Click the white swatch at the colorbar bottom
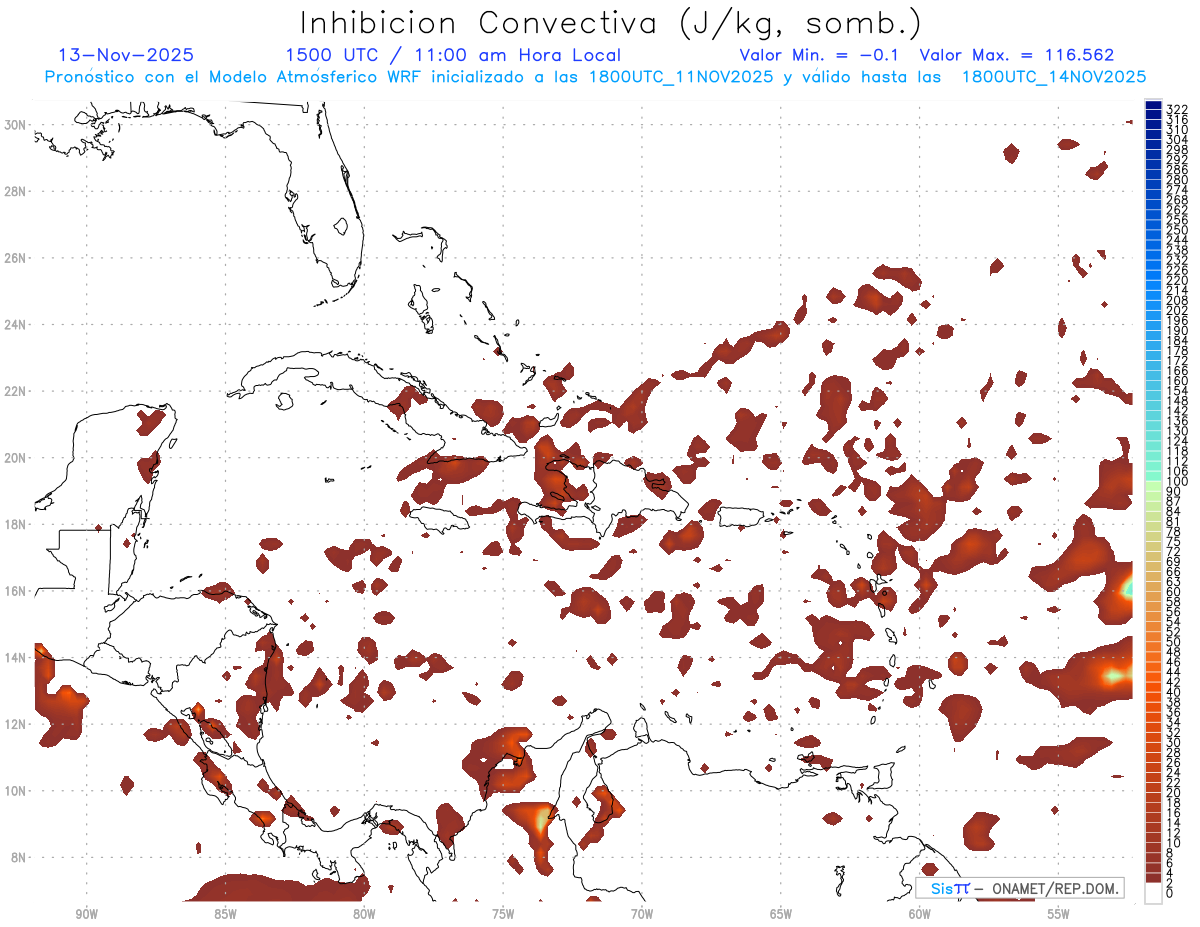 [x=1154, y=891]
